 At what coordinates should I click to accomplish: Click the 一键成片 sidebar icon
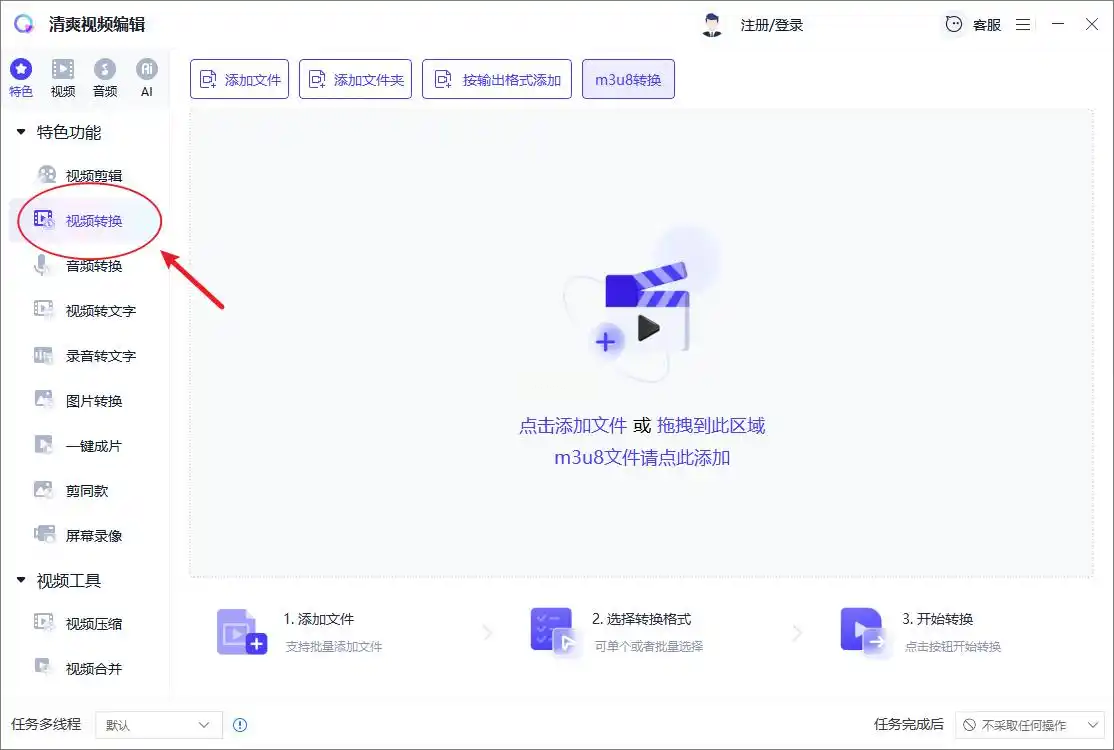[x=44, y=445]
